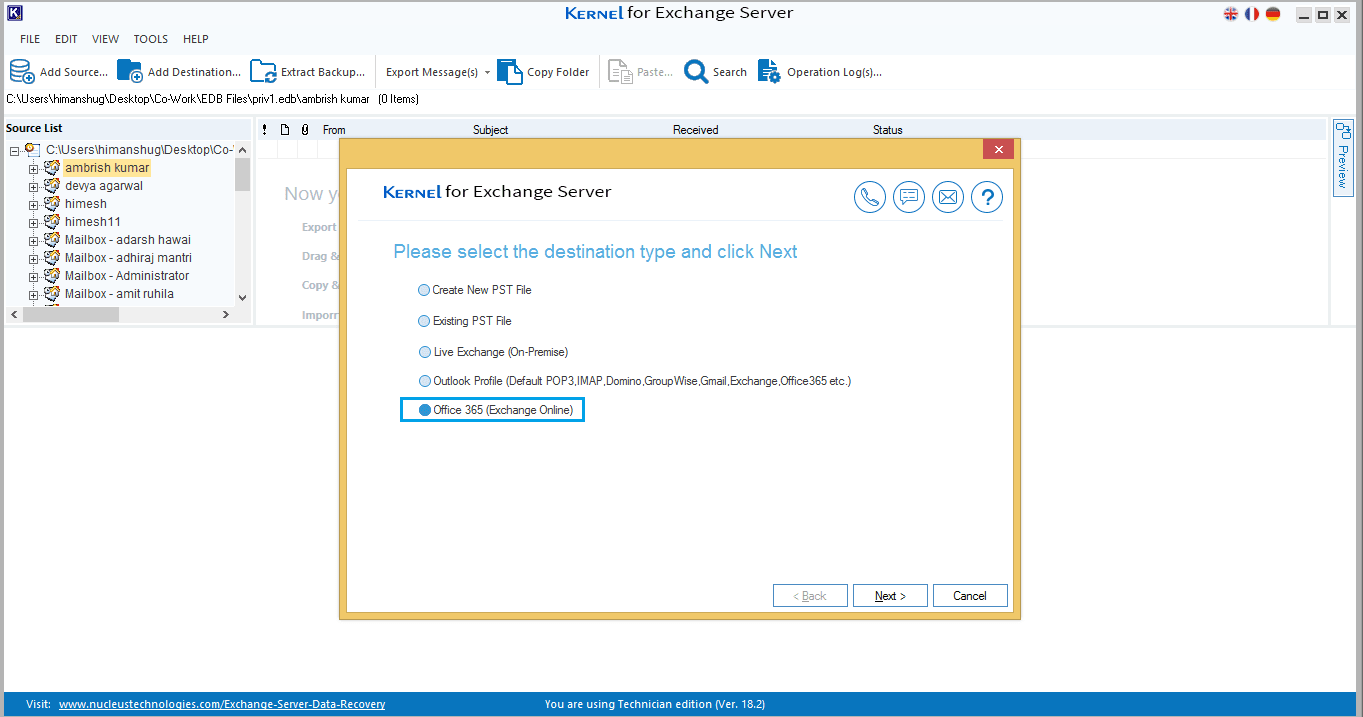
Task: Select the Mailbox - adhiraj mantri item
Action: pyautogui.click(x=128, y=258)
